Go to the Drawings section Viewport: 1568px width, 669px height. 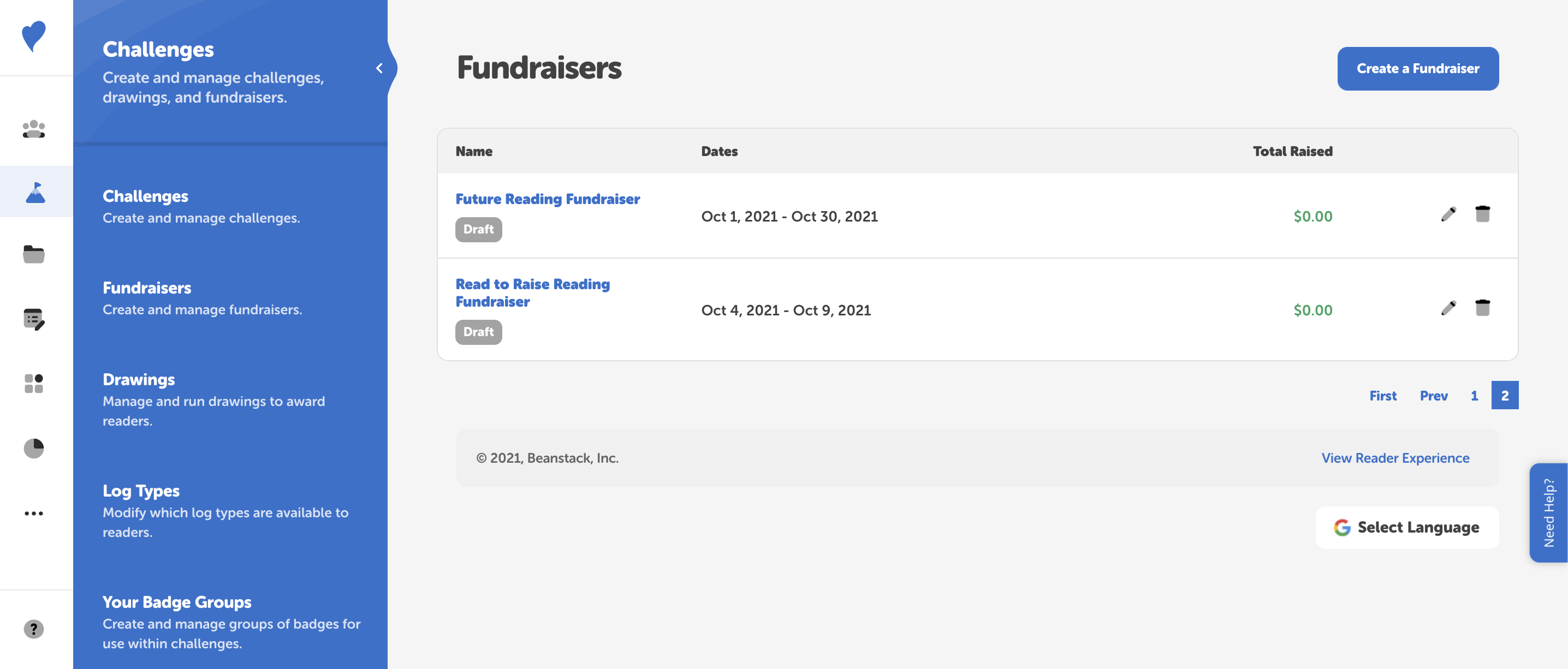click(139, 379)
